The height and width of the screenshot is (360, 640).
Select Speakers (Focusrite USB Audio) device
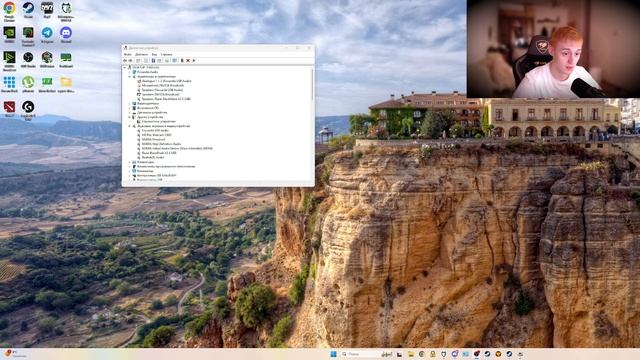[x=162, y=90]
